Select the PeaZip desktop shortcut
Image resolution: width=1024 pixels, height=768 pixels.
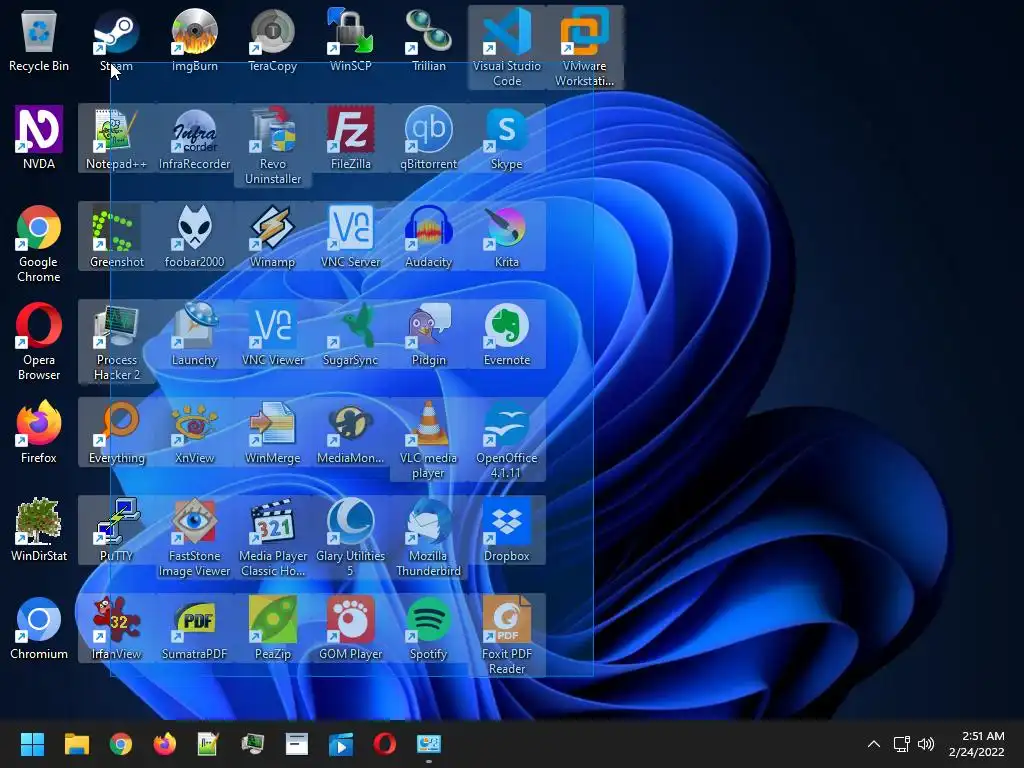(272, 628)
